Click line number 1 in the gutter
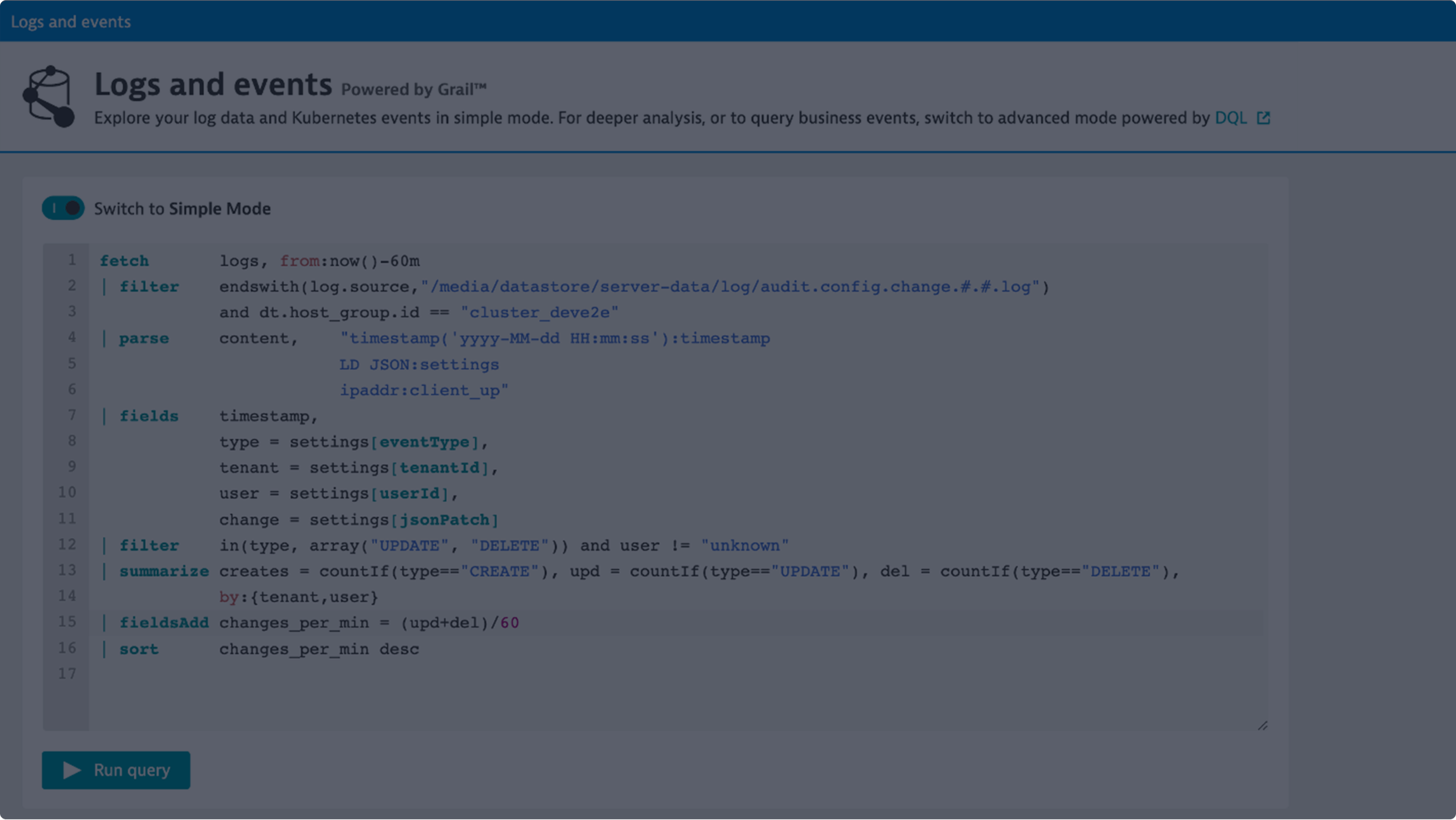 [72, 260]
